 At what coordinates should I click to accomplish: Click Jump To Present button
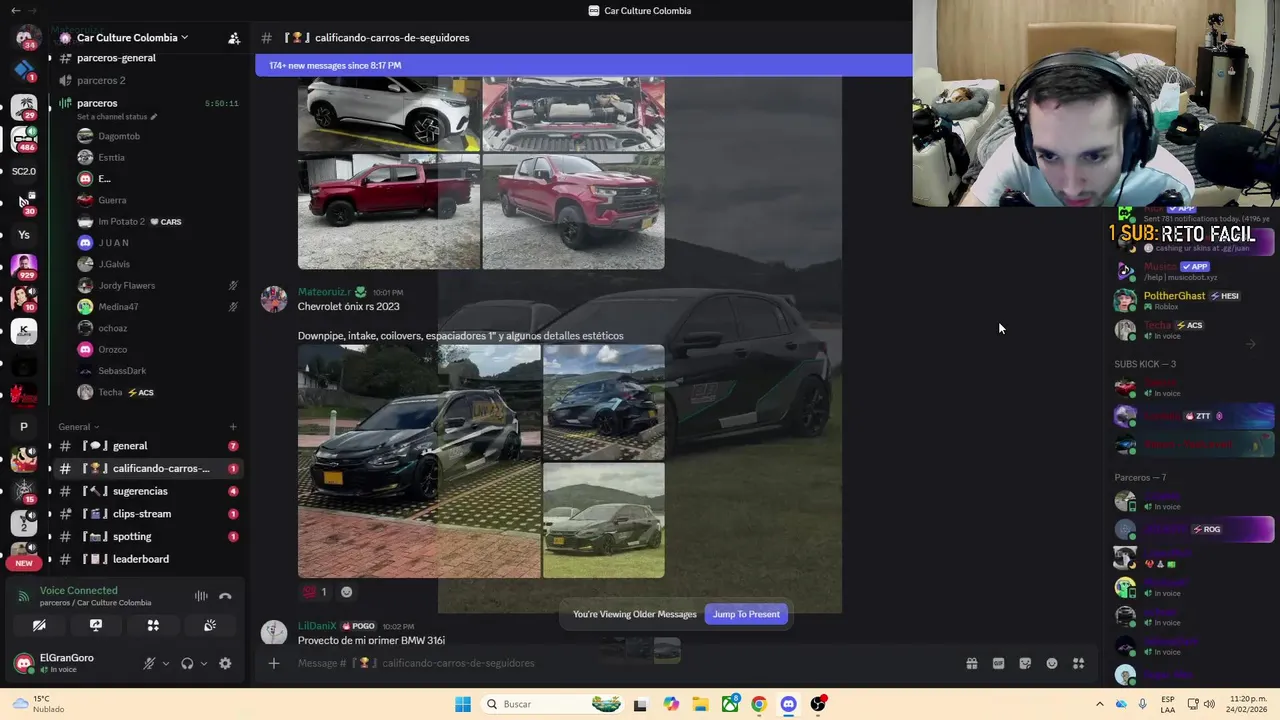click(x=746, y=614)
